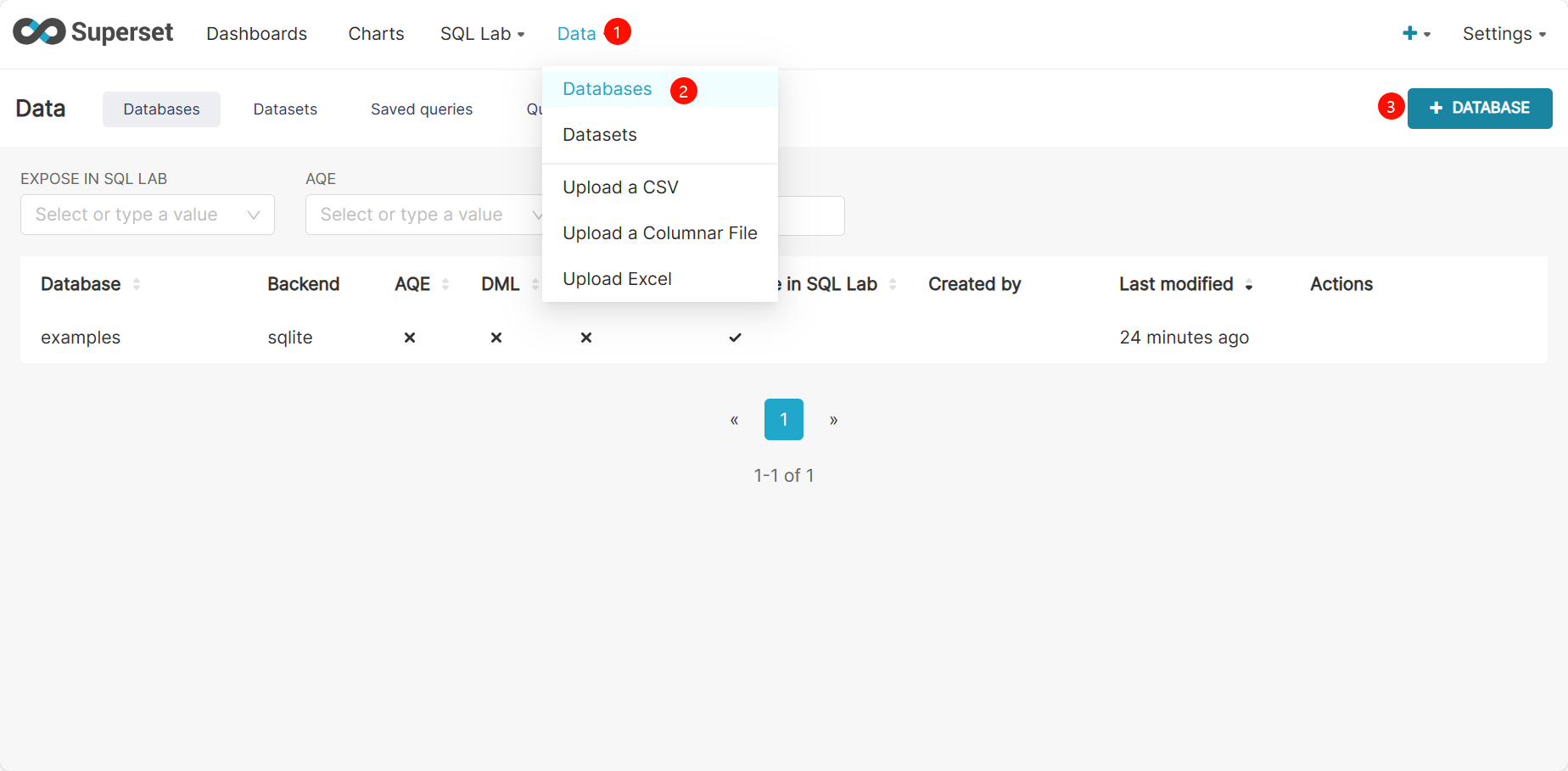Click the sqlite backend cell
This screenshot has height=771, width=1568.
point(290,338)
